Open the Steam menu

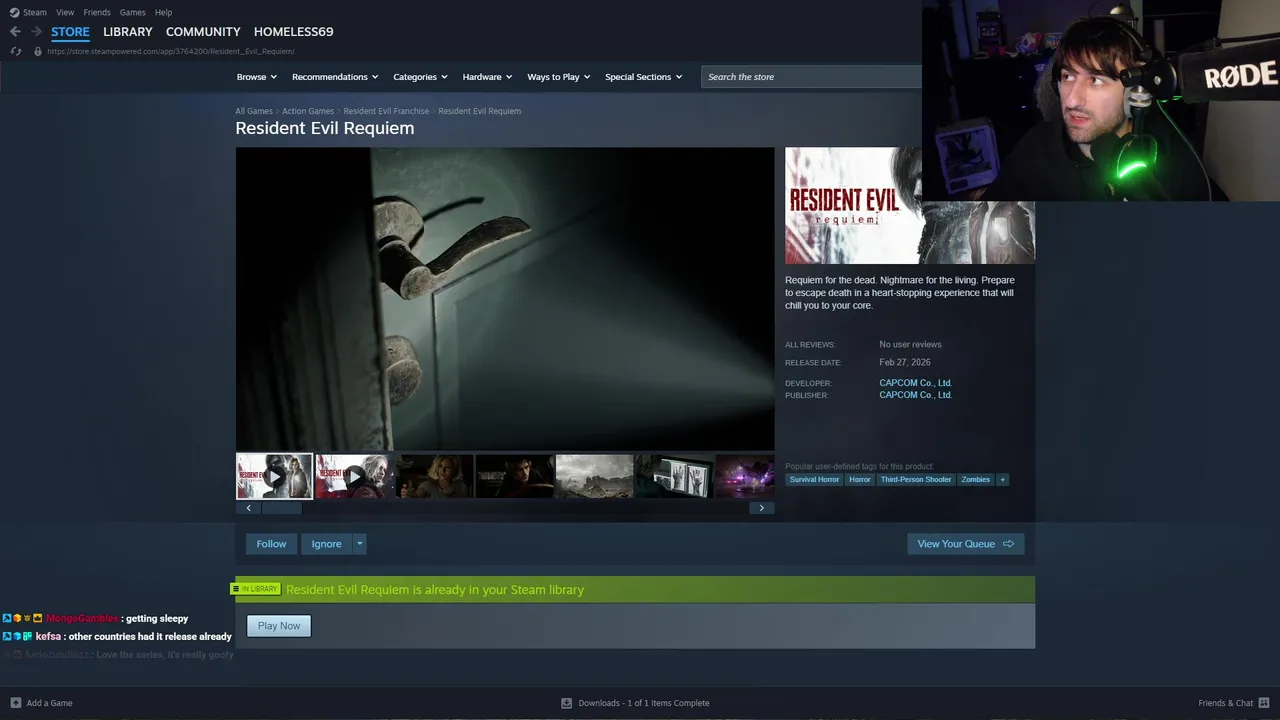pyautogui.click(x=35, y=12)
